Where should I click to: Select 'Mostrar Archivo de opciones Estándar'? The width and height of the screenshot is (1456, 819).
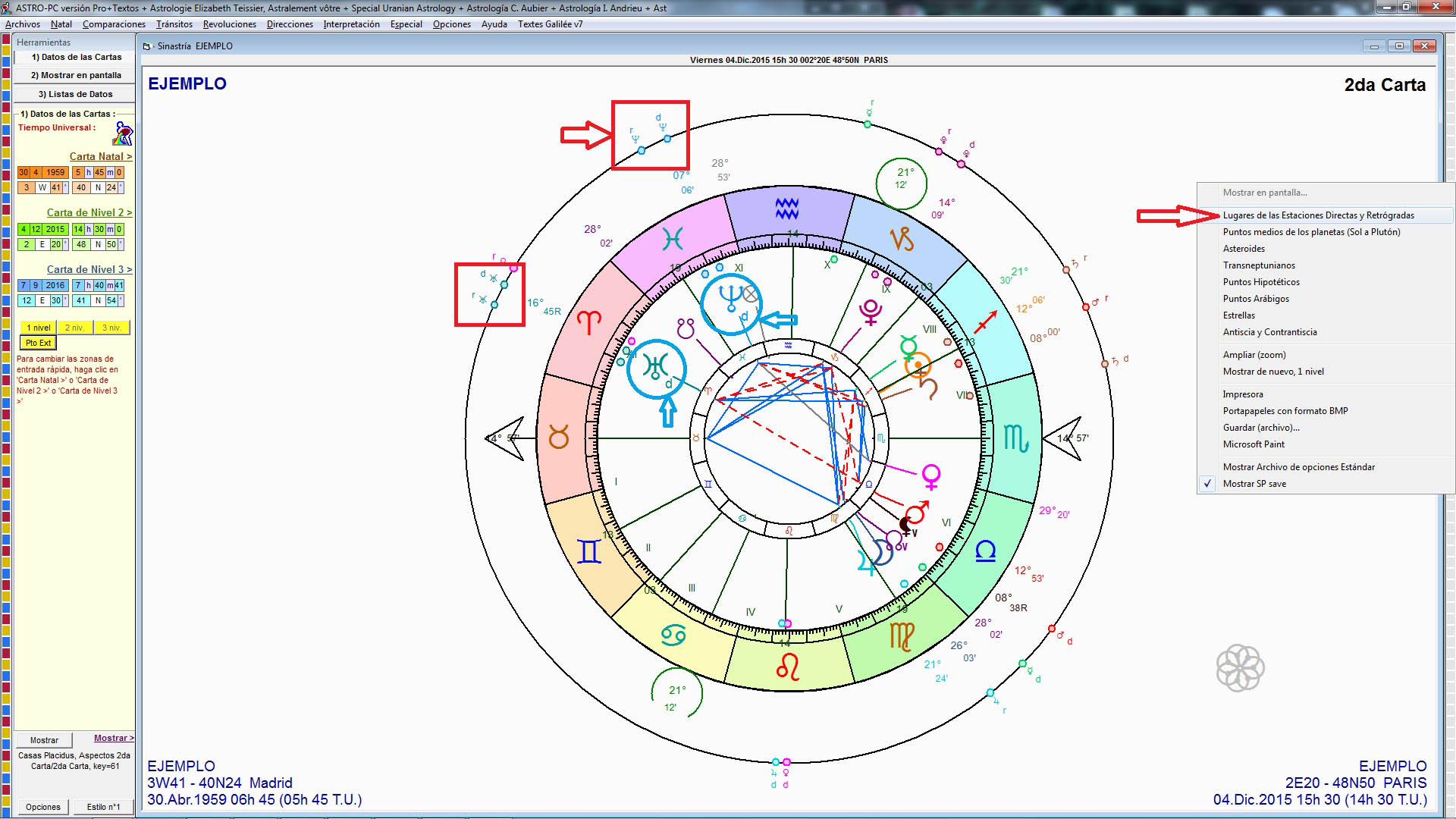(x=1298, y=467)
